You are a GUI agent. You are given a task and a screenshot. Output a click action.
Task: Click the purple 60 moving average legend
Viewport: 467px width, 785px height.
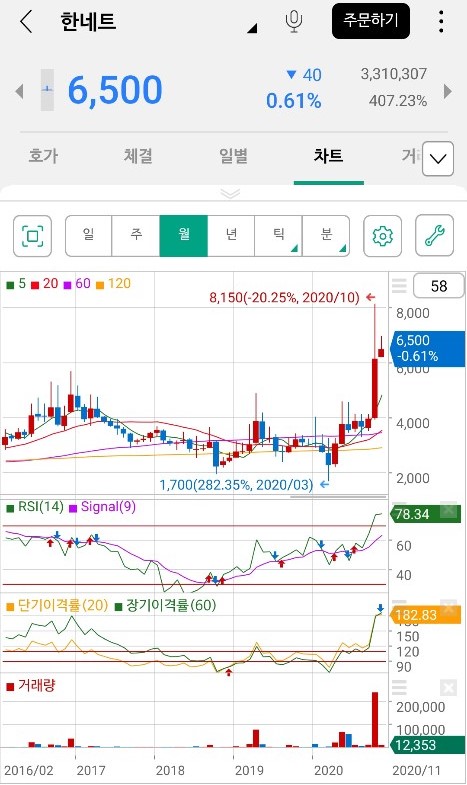(x=78, y=284)
